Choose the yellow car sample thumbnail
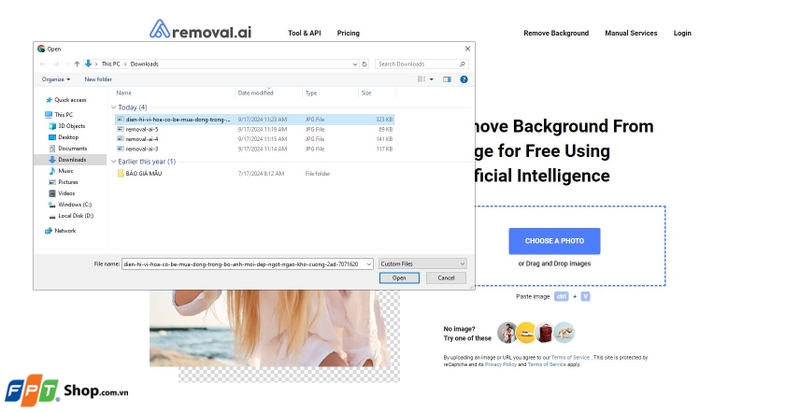800x412 pixels. pyautogui.click(x=526, y=332)
